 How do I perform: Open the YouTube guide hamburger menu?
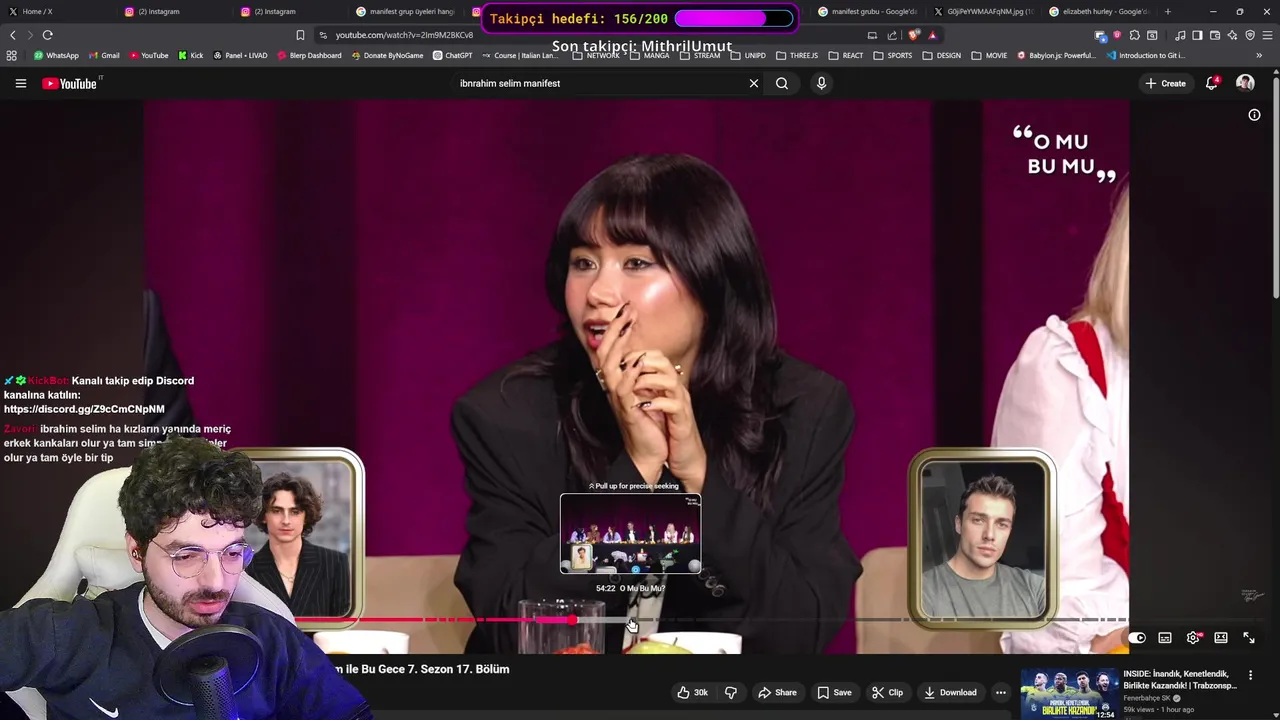pyautogui.click(x=20, y=83)
